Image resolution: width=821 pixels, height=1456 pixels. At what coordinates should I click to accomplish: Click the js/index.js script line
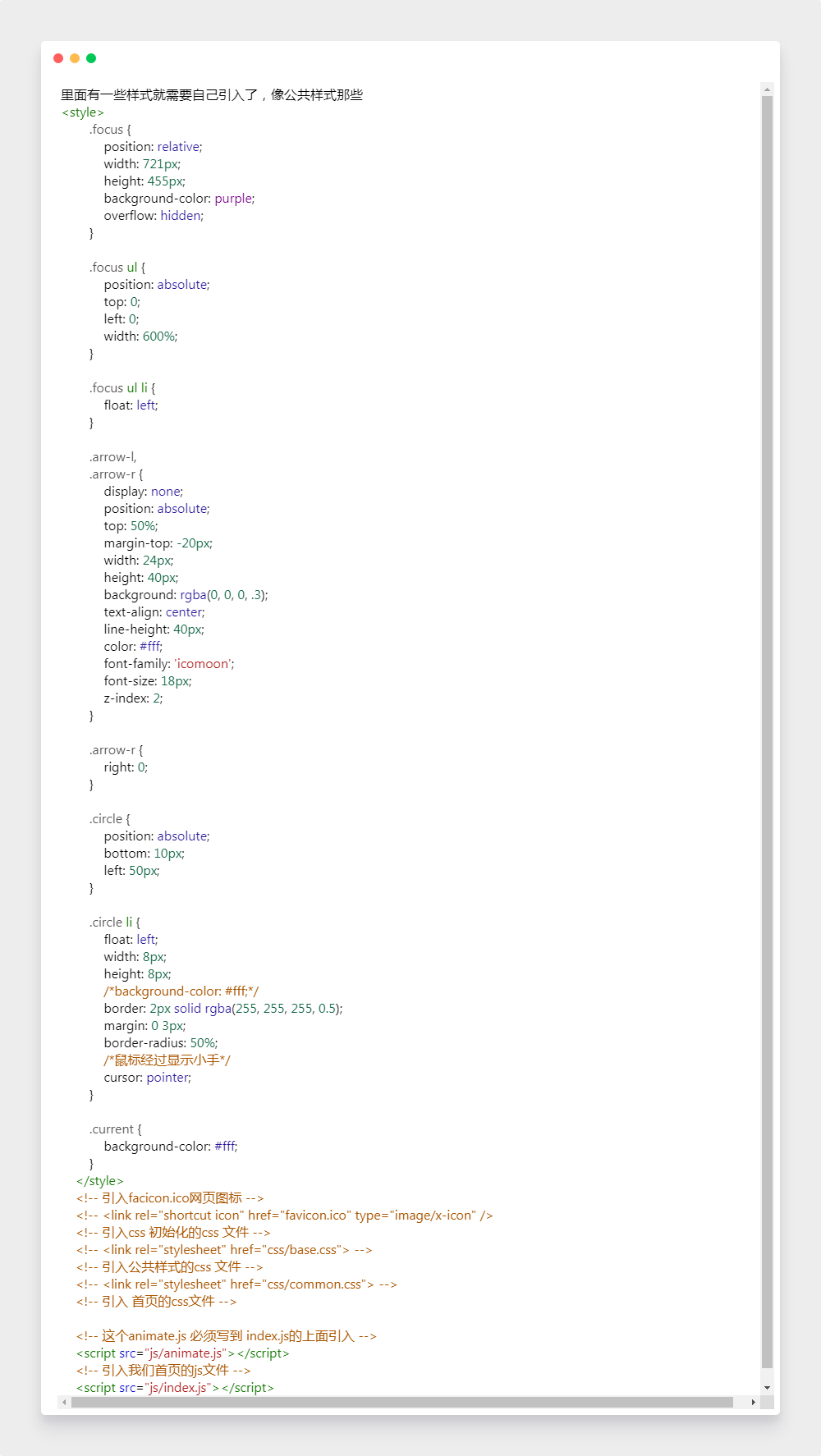pyautogui.click(x=175, y=1388)
